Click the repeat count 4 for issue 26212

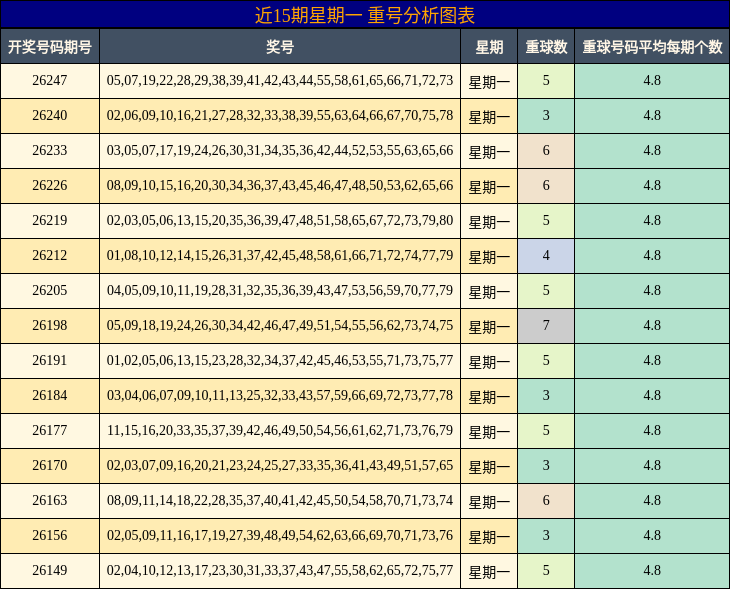click(x=546, y=256)
